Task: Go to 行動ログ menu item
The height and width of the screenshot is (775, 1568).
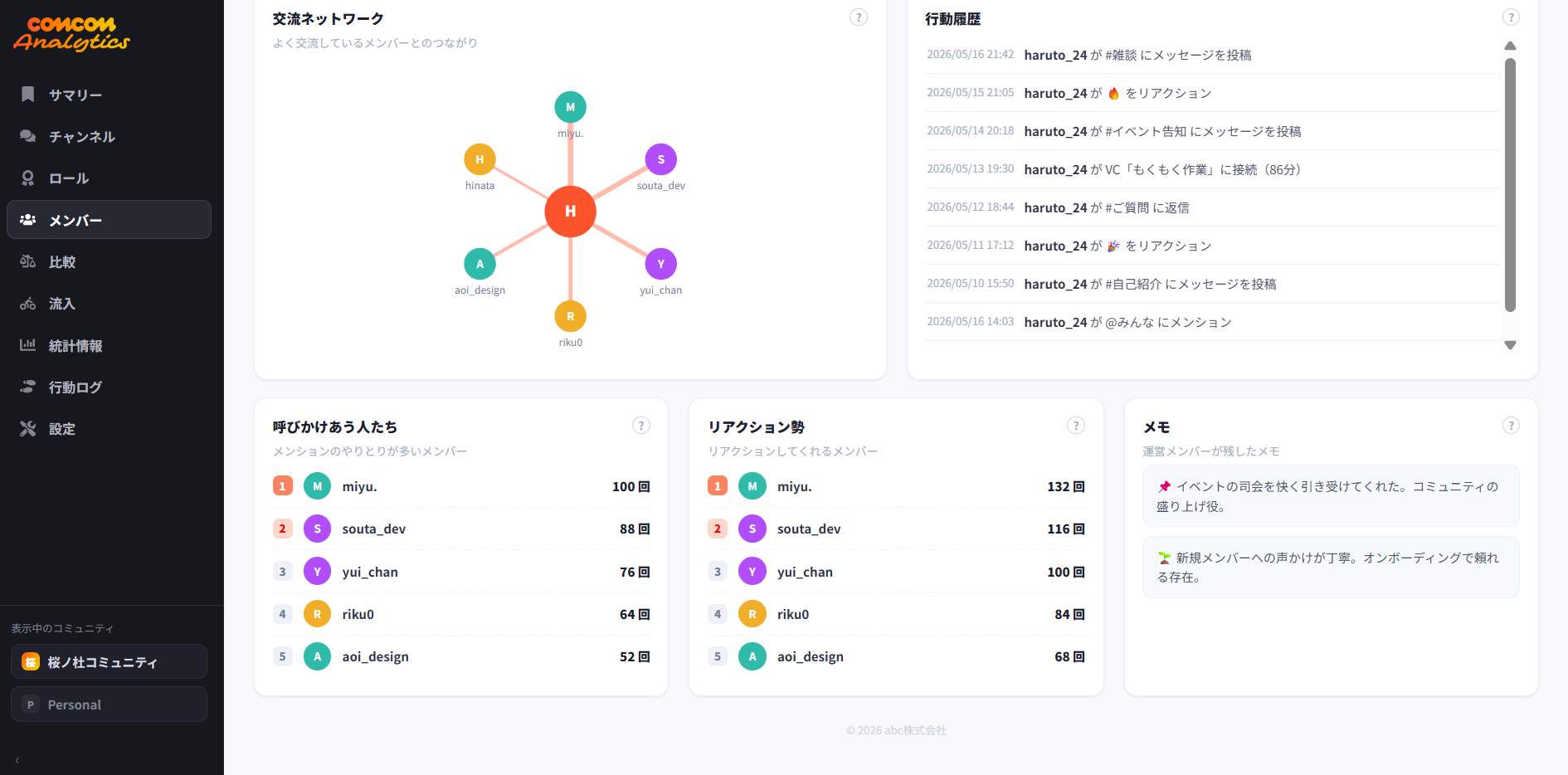Action: (109, 387)
